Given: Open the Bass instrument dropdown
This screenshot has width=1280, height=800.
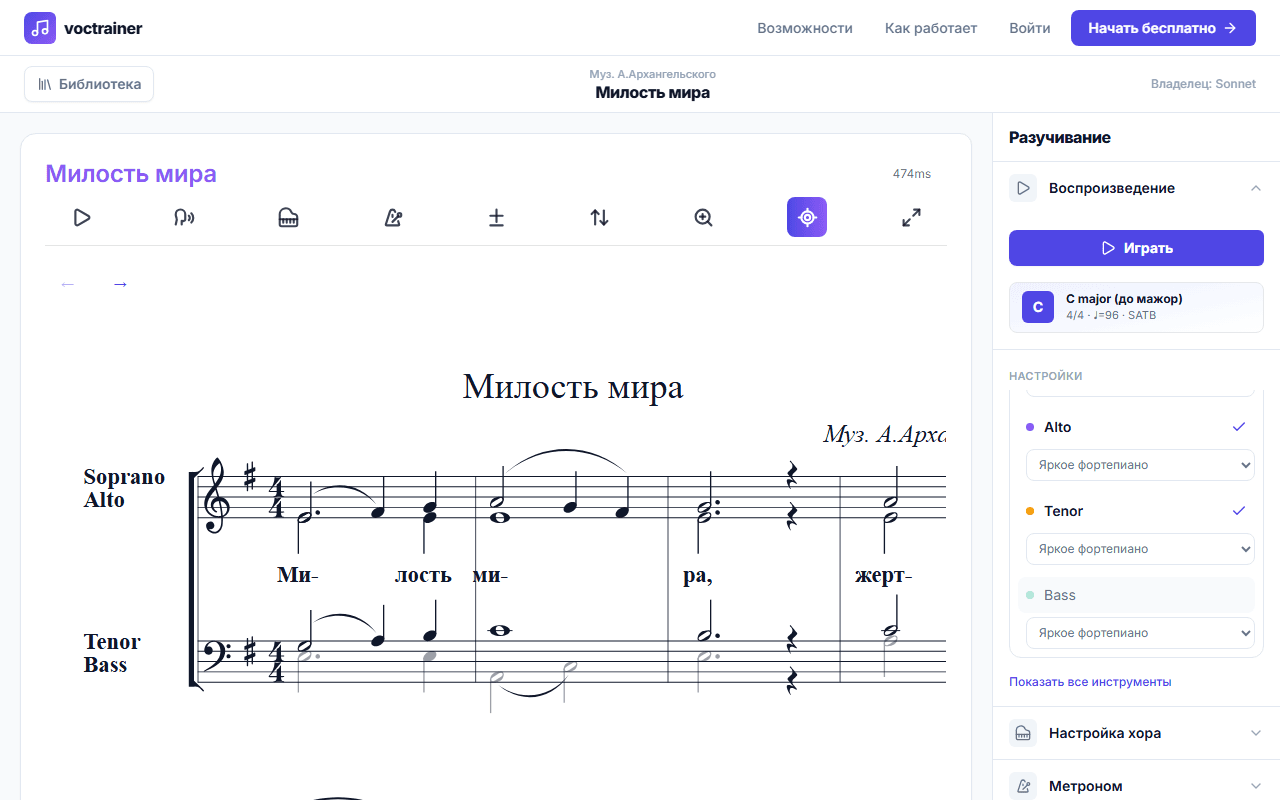Looking at the screenshot, I should click(1140, 633).
